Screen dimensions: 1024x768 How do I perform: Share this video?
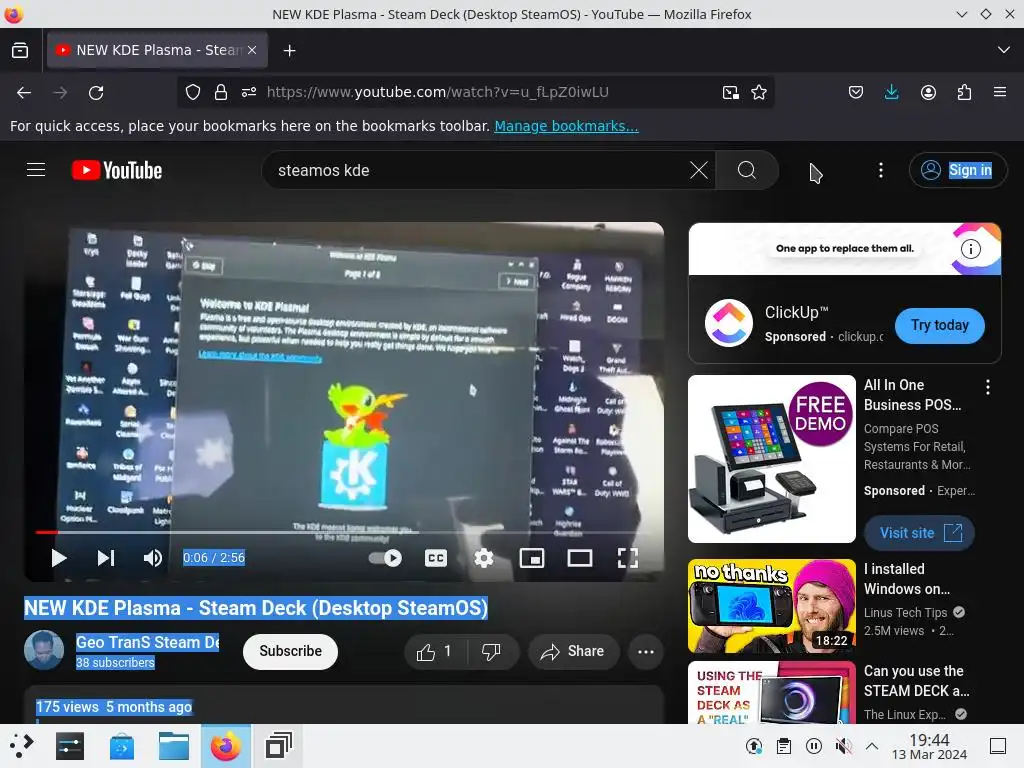pyautogui.click(x=574, y=651)
